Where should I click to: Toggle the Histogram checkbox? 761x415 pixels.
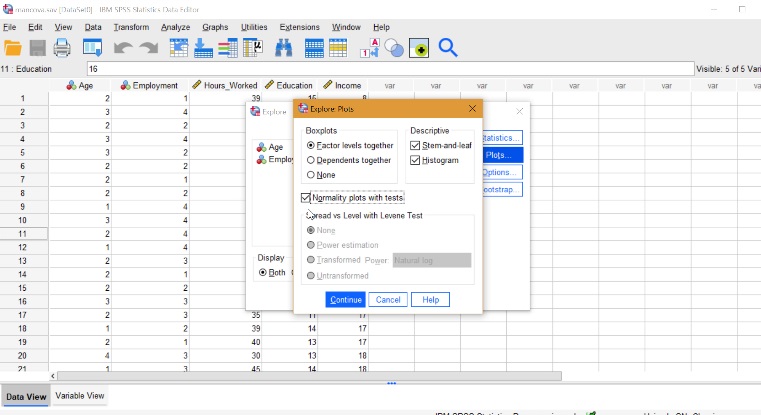415,160
